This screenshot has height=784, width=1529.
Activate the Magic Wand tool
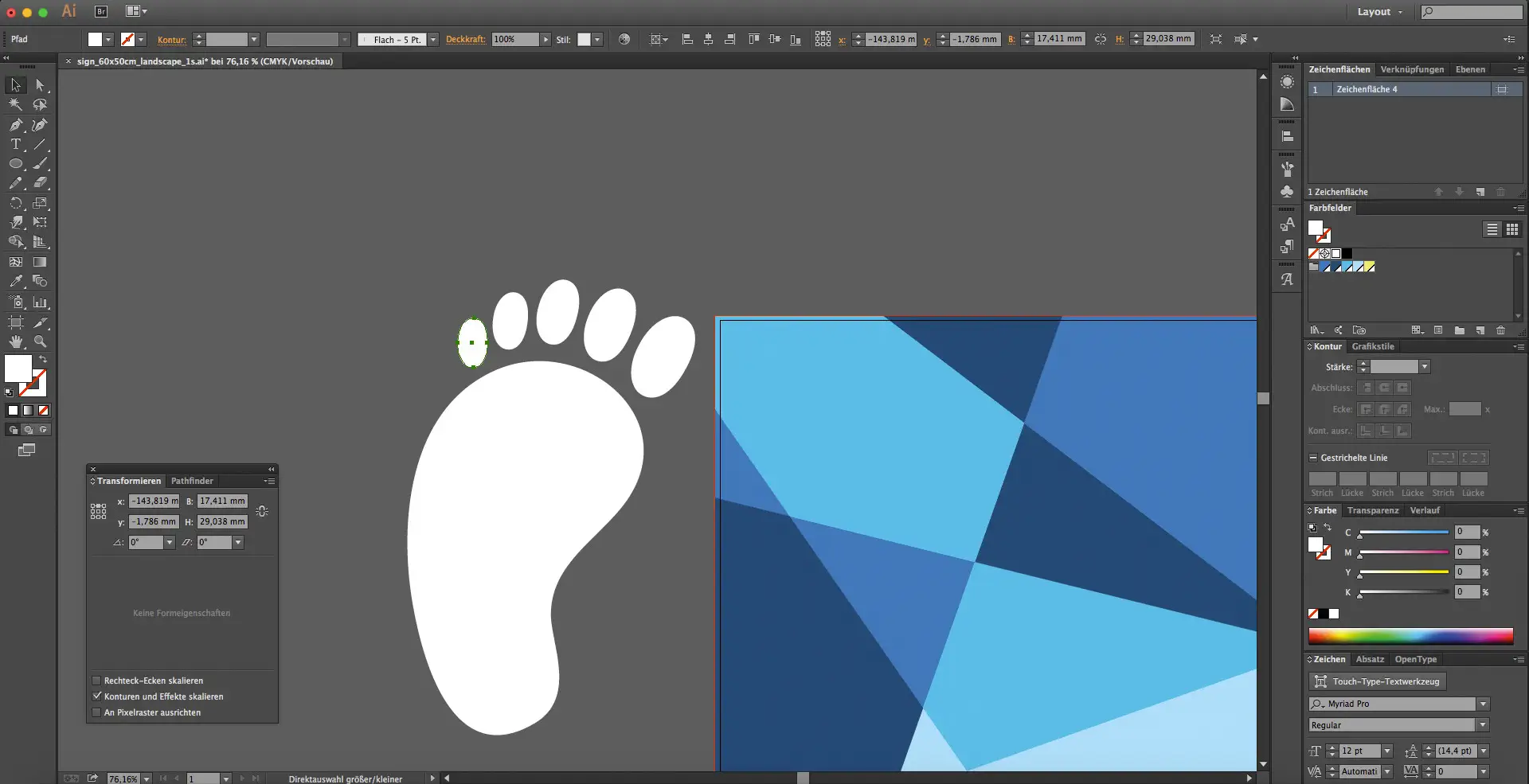[x=16, y=105]
